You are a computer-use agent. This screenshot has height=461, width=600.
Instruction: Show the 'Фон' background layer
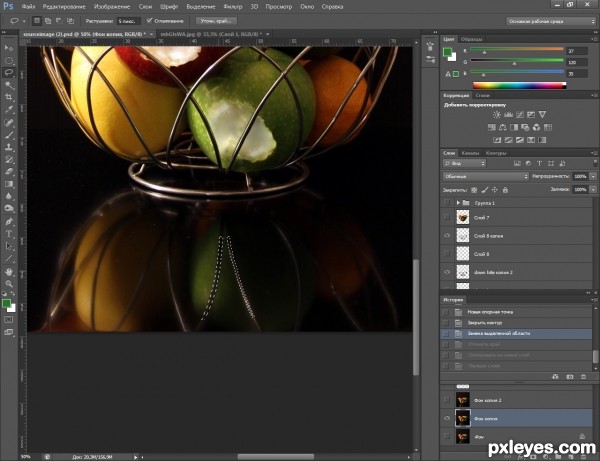tap(447, 436)
